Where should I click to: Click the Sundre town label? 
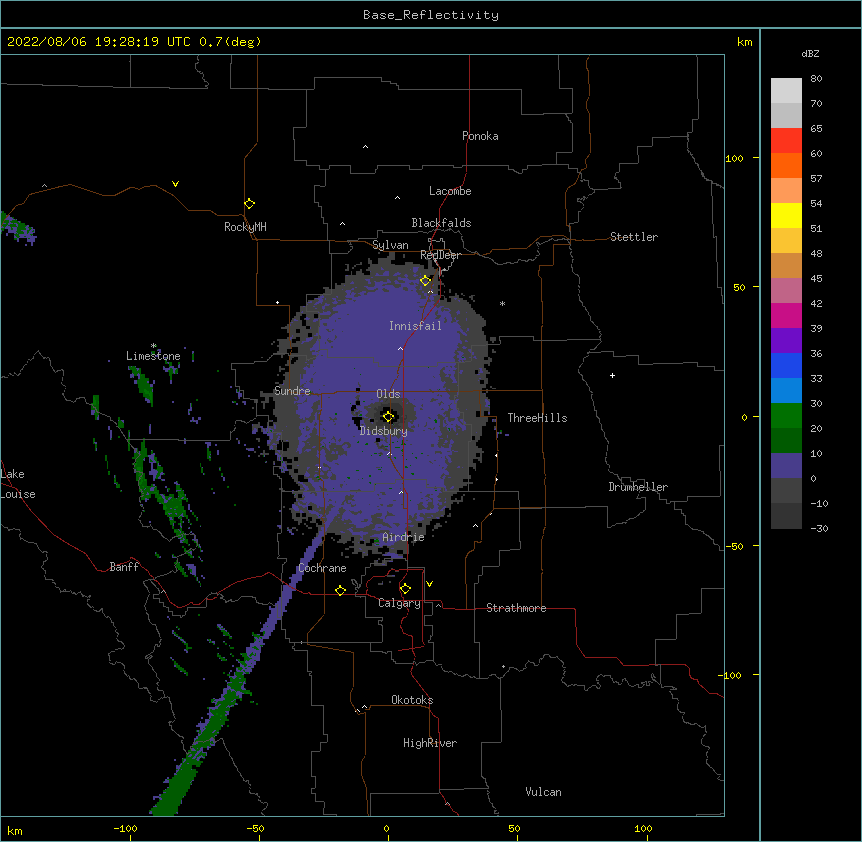click(x=292, y=391)
